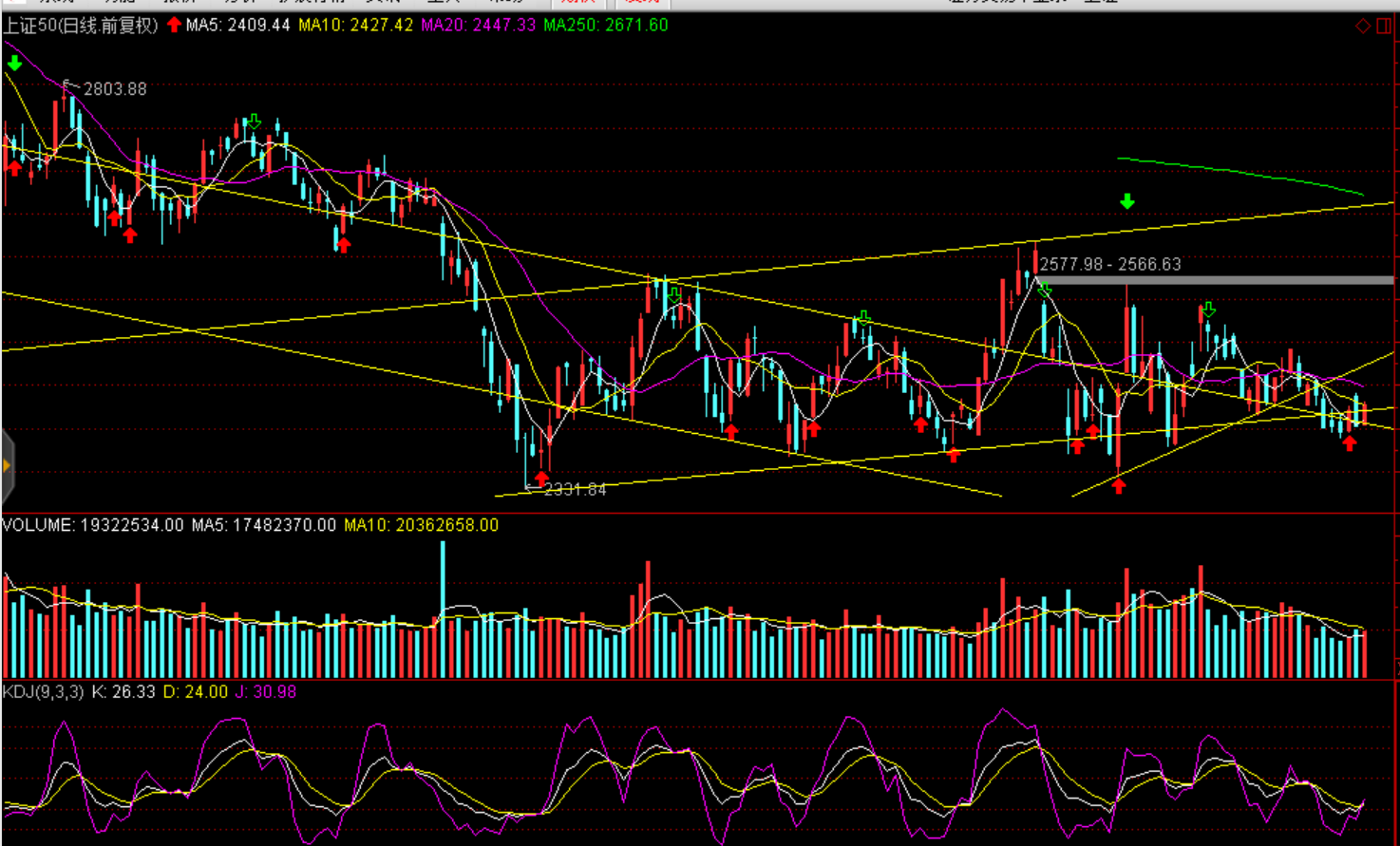Expand the left side panel arrow
Image resolution: width=1400 pixels, height=846 pixels.
coord(7,465)
